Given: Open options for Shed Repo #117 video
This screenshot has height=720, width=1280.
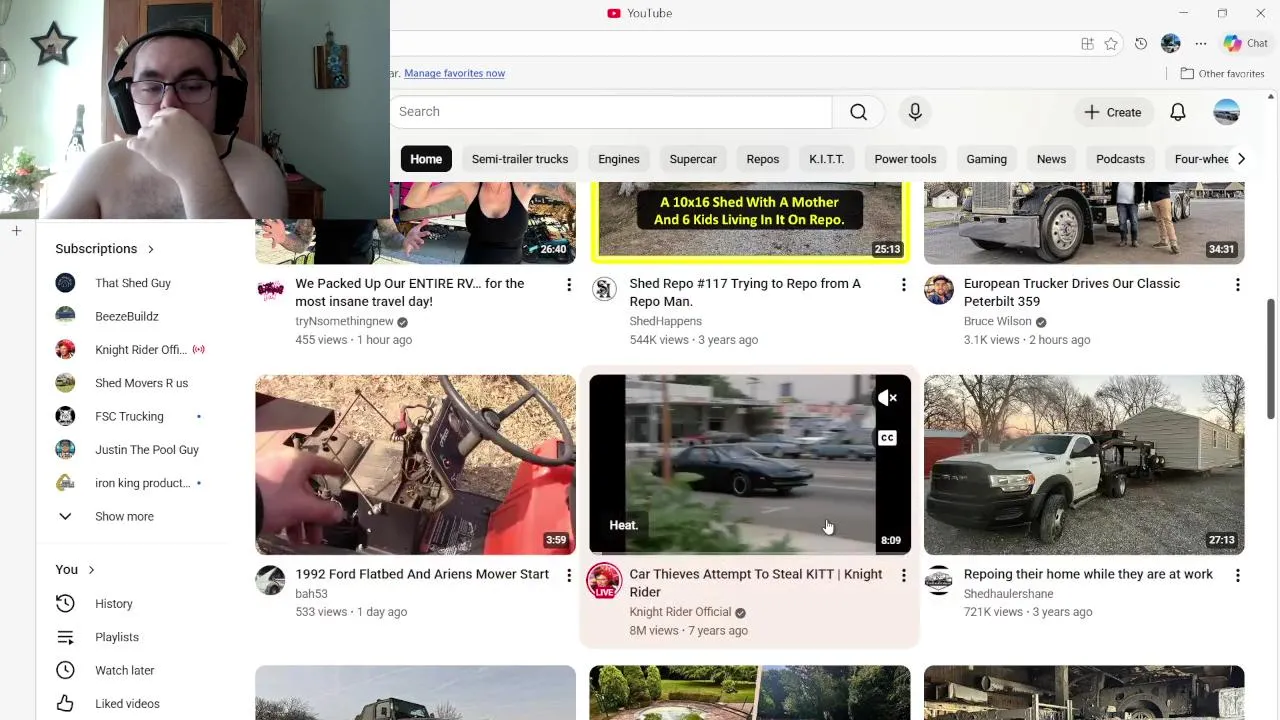Looking at the screenshot, I should pos(903,285).
